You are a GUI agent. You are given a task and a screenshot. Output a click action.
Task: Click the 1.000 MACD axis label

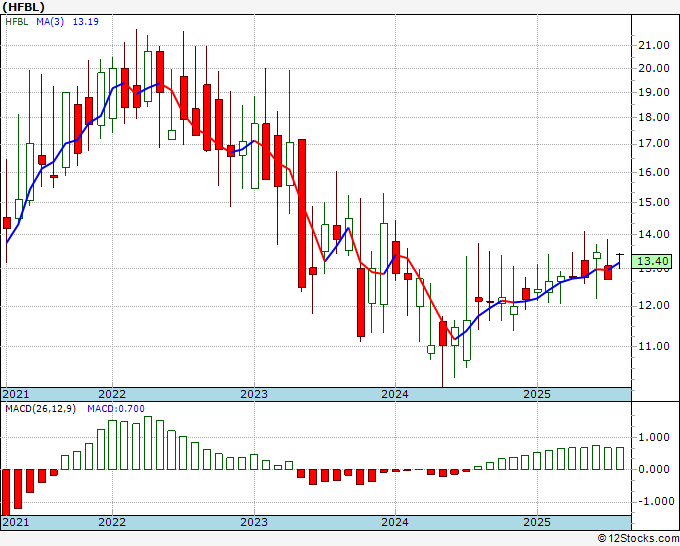click(654, 437)
